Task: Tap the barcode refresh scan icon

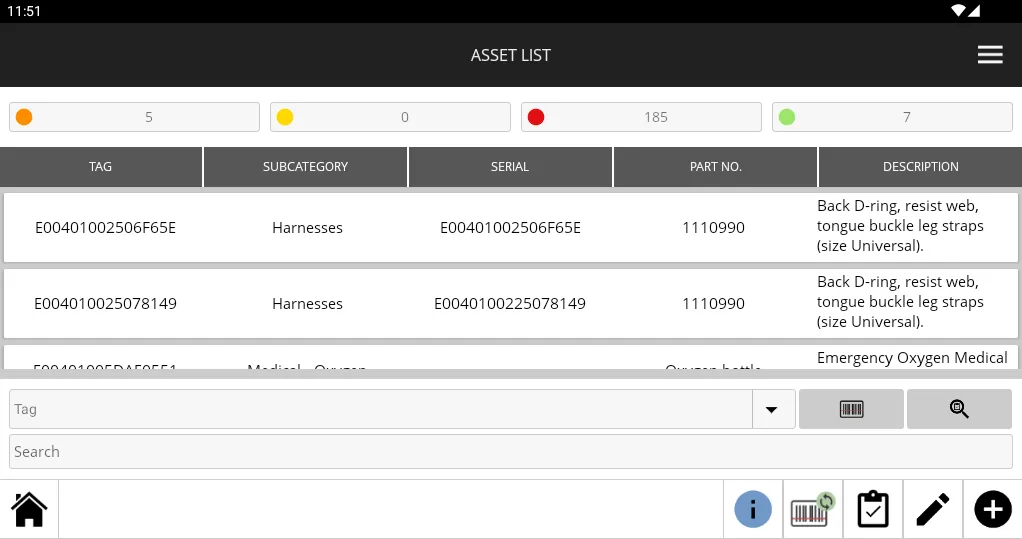Action: [x=812, y=510]
